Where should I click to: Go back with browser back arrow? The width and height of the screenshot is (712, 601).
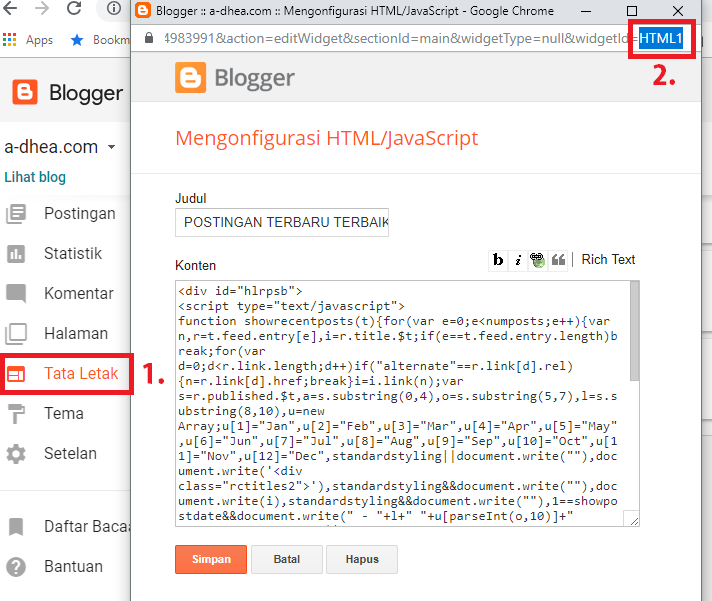[10, 8]
